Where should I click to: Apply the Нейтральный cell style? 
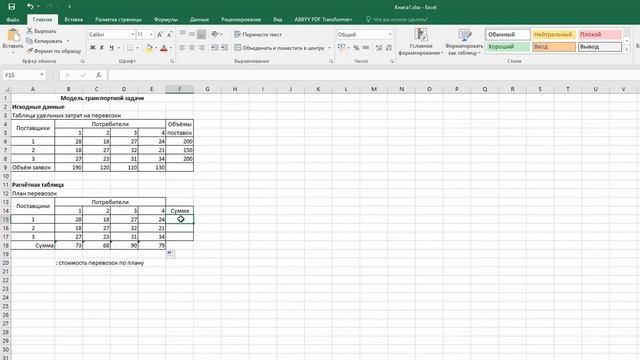[x=554, y=35]
